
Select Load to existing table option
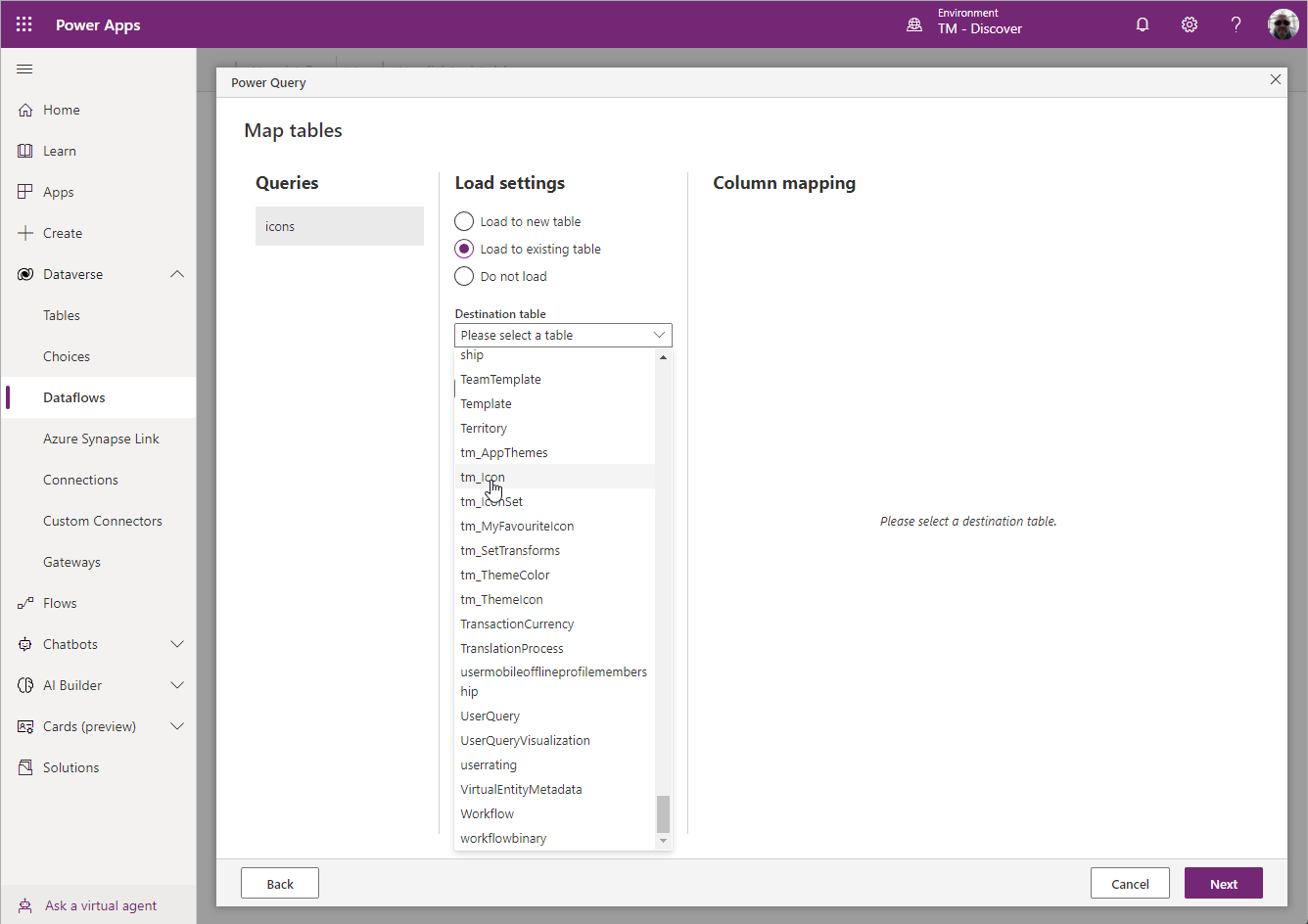point(464,249)
